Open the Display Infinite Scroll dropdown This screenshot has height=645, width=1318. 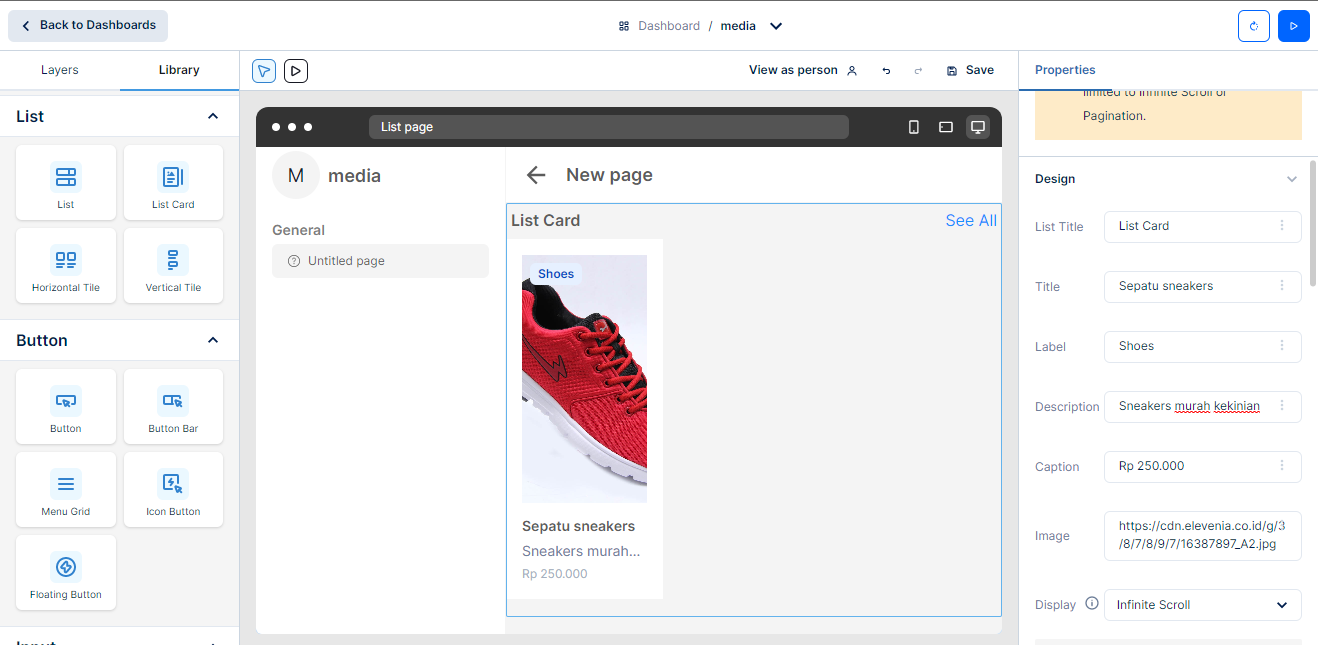1202,605
